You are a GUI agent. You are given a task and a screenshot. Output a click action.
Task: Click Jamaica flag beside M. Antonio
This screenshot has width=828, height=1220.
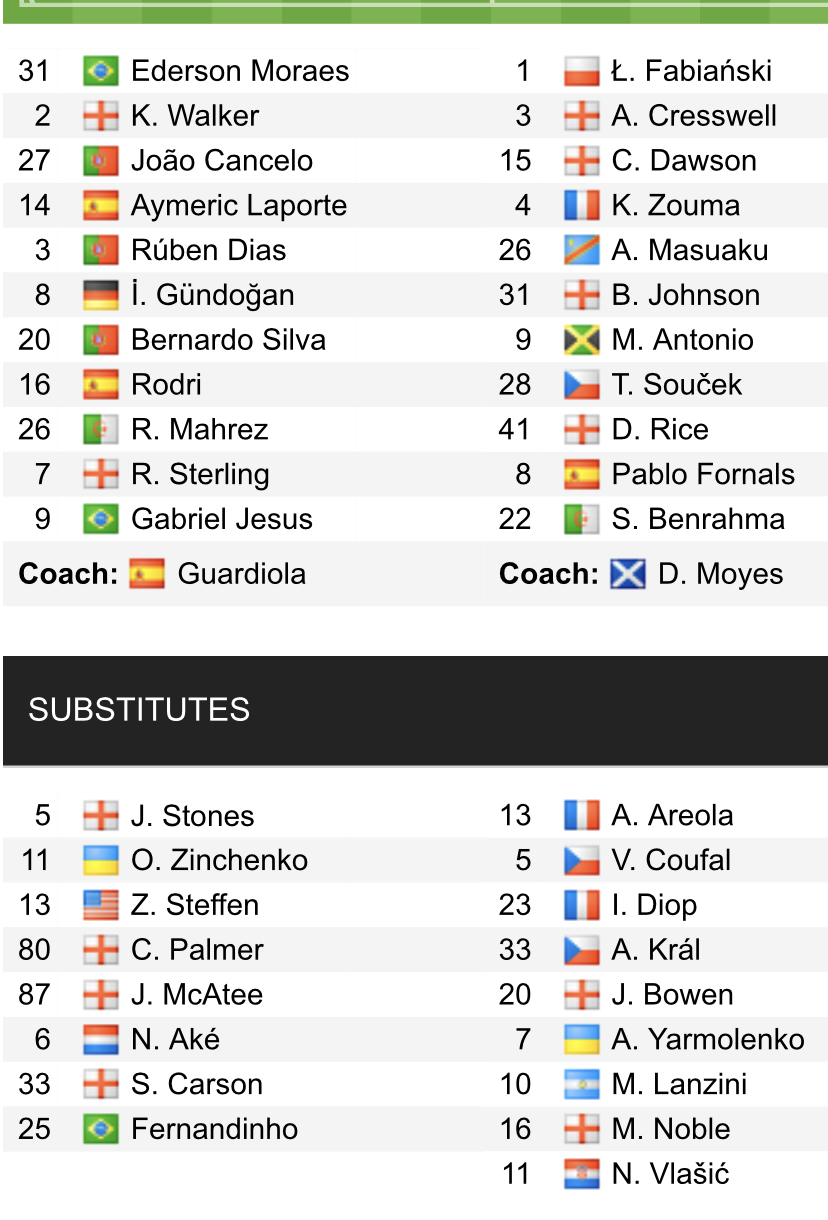click(x=581, y=341)
